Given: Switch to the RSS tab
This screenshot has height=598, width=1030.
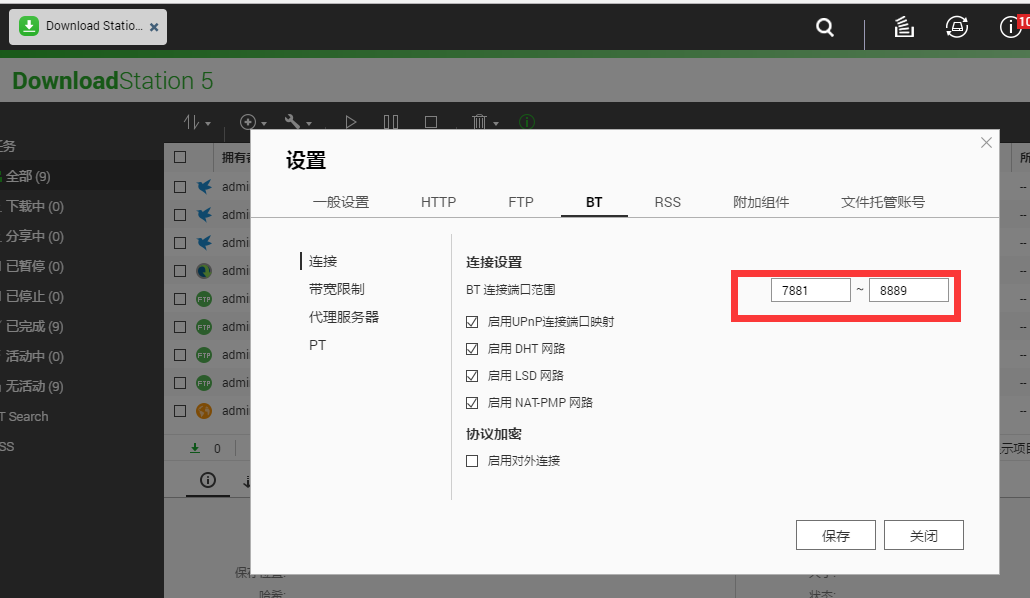Looking at the screenshot, I should (667, 202).
